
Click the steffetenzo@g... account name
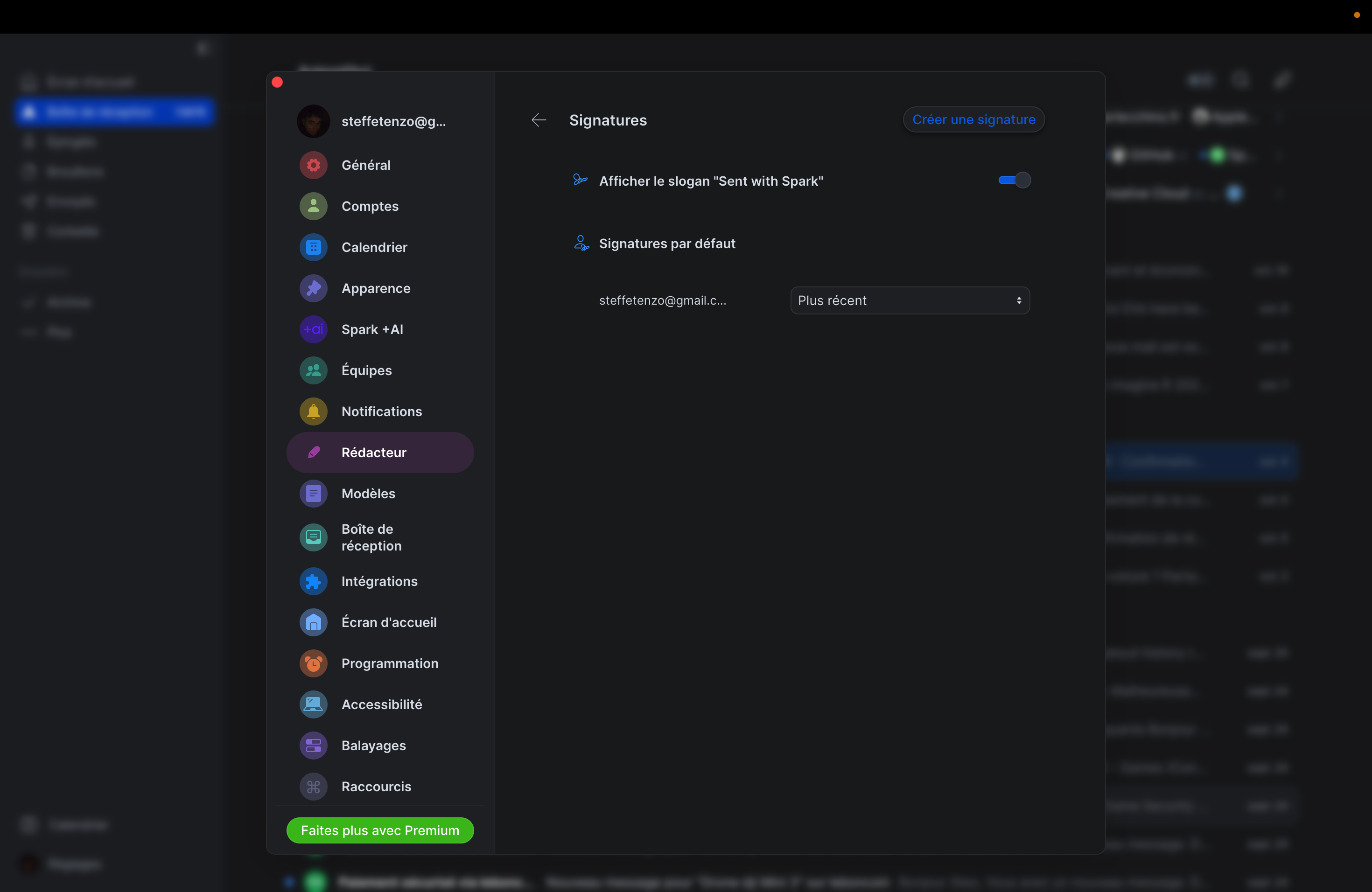coord(394,121)
